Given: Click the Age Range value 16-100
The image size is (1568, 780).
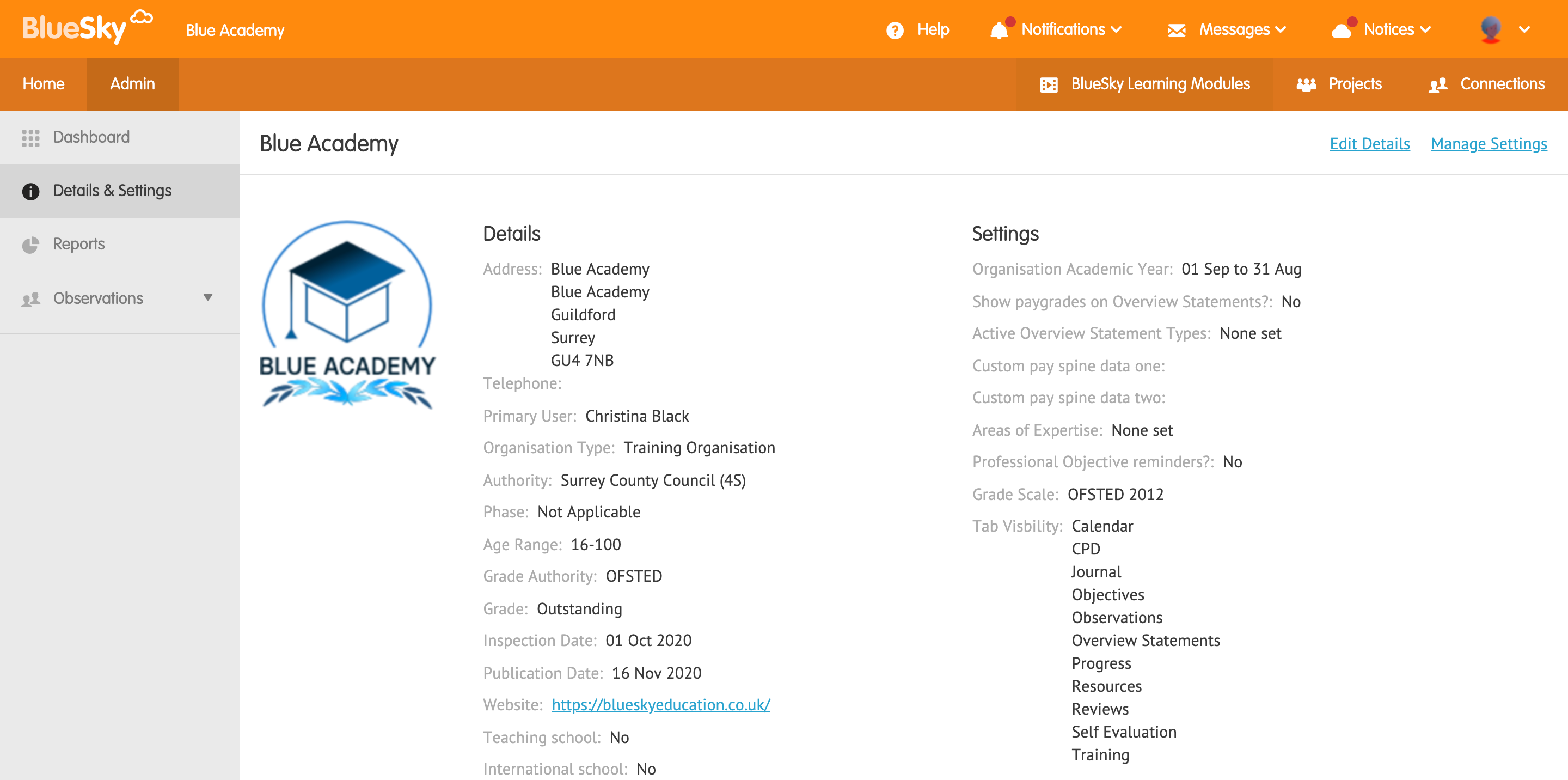Looking at the screenshot, I should pyautogui.click(x=596, y=545).
